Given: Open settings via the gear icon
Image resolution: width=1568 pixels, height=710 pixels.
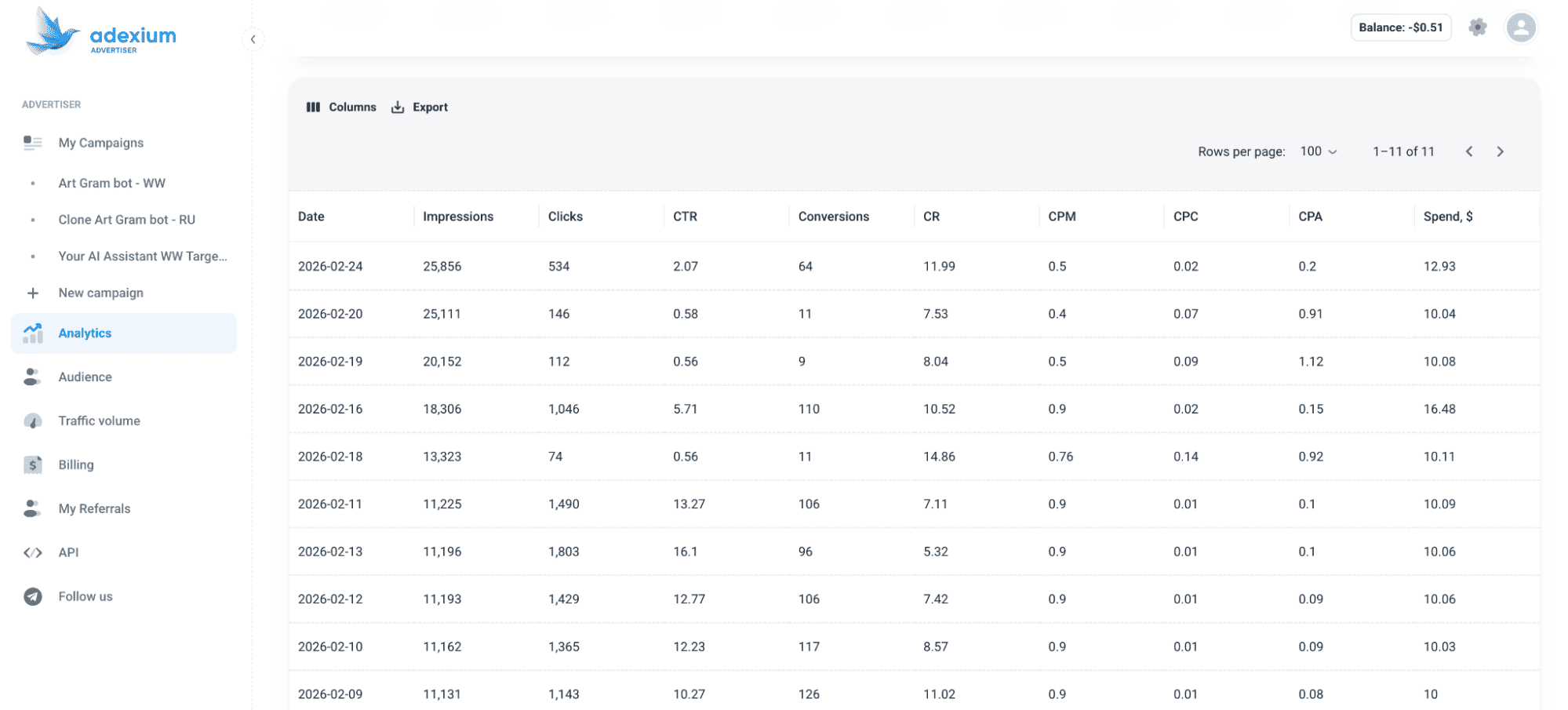Looking at the screenshot, I should point(1477,27).
